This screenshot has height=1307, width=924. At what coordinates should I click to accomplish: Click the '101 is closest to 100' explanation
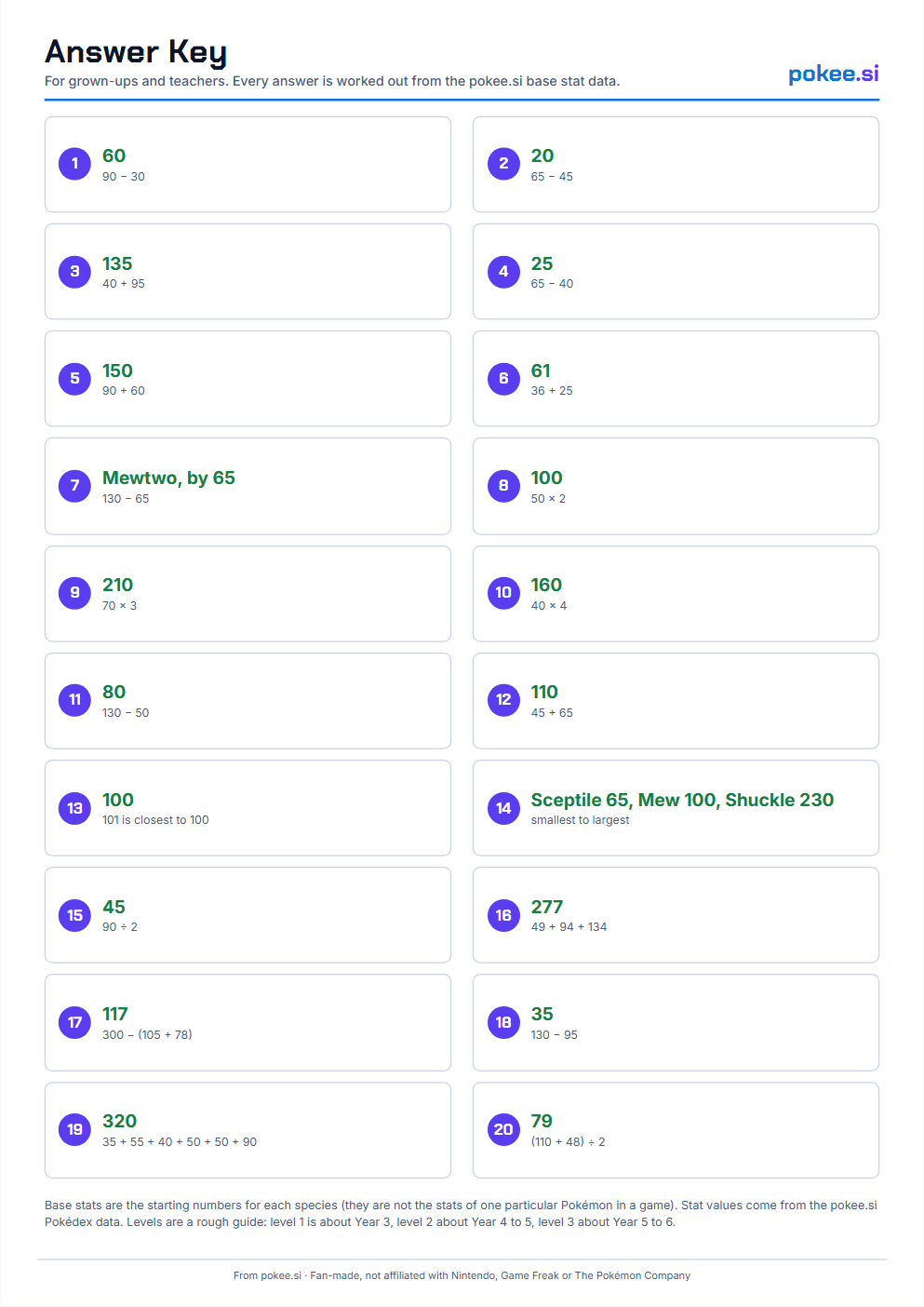click(x=155, y=819)
